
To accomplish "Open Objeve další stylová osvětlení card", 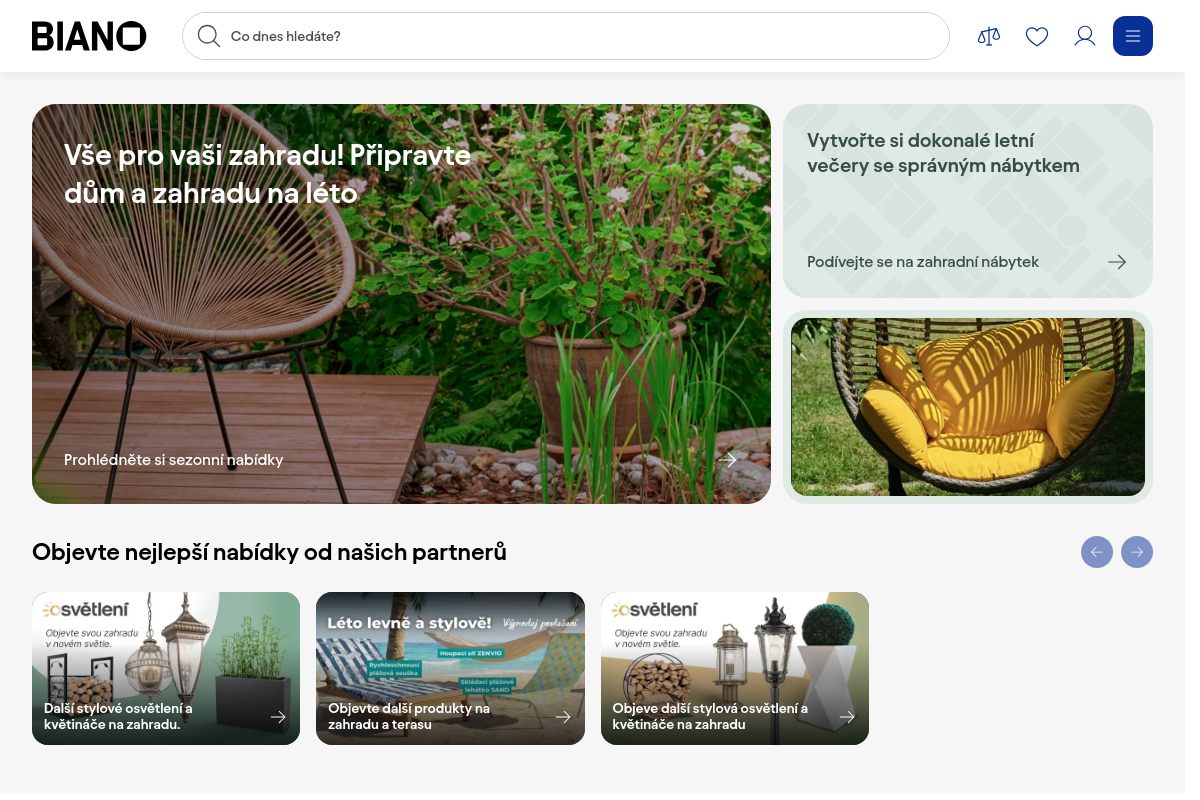I will (735, 668).
